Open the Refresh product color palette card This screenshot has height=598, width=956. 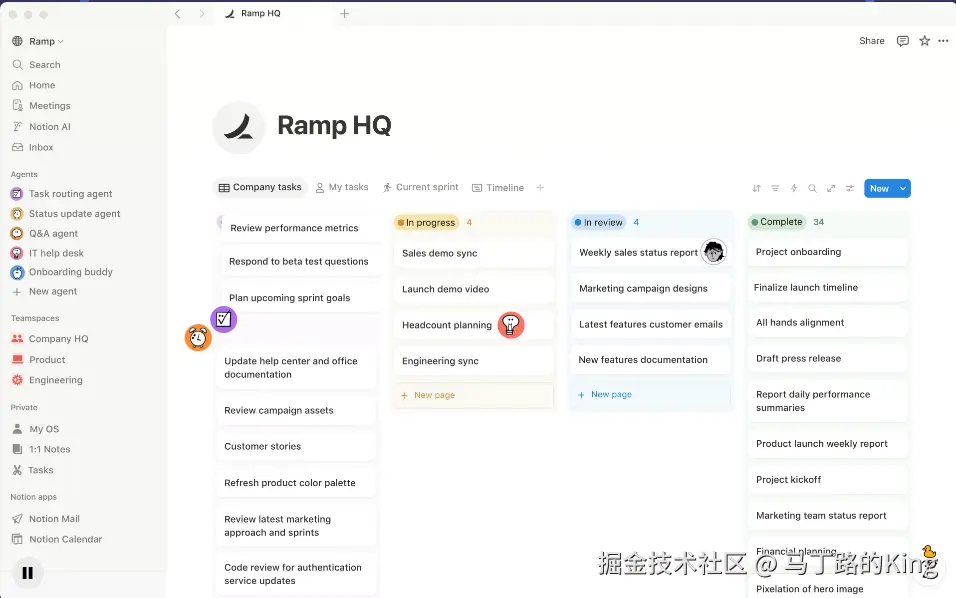(x=296, y=483)
